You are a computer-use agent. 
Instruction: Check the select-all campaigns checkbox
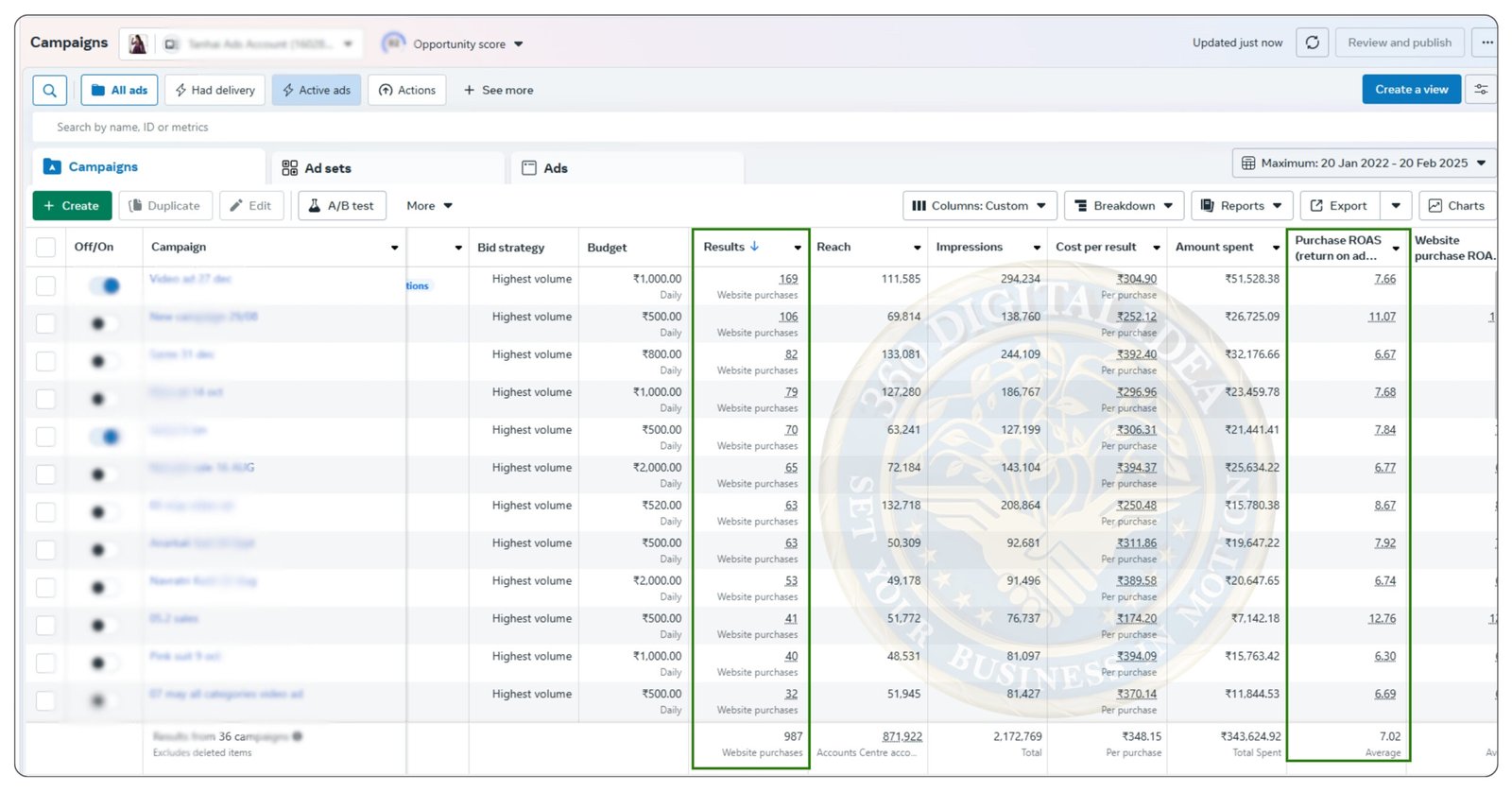[45, 248]
